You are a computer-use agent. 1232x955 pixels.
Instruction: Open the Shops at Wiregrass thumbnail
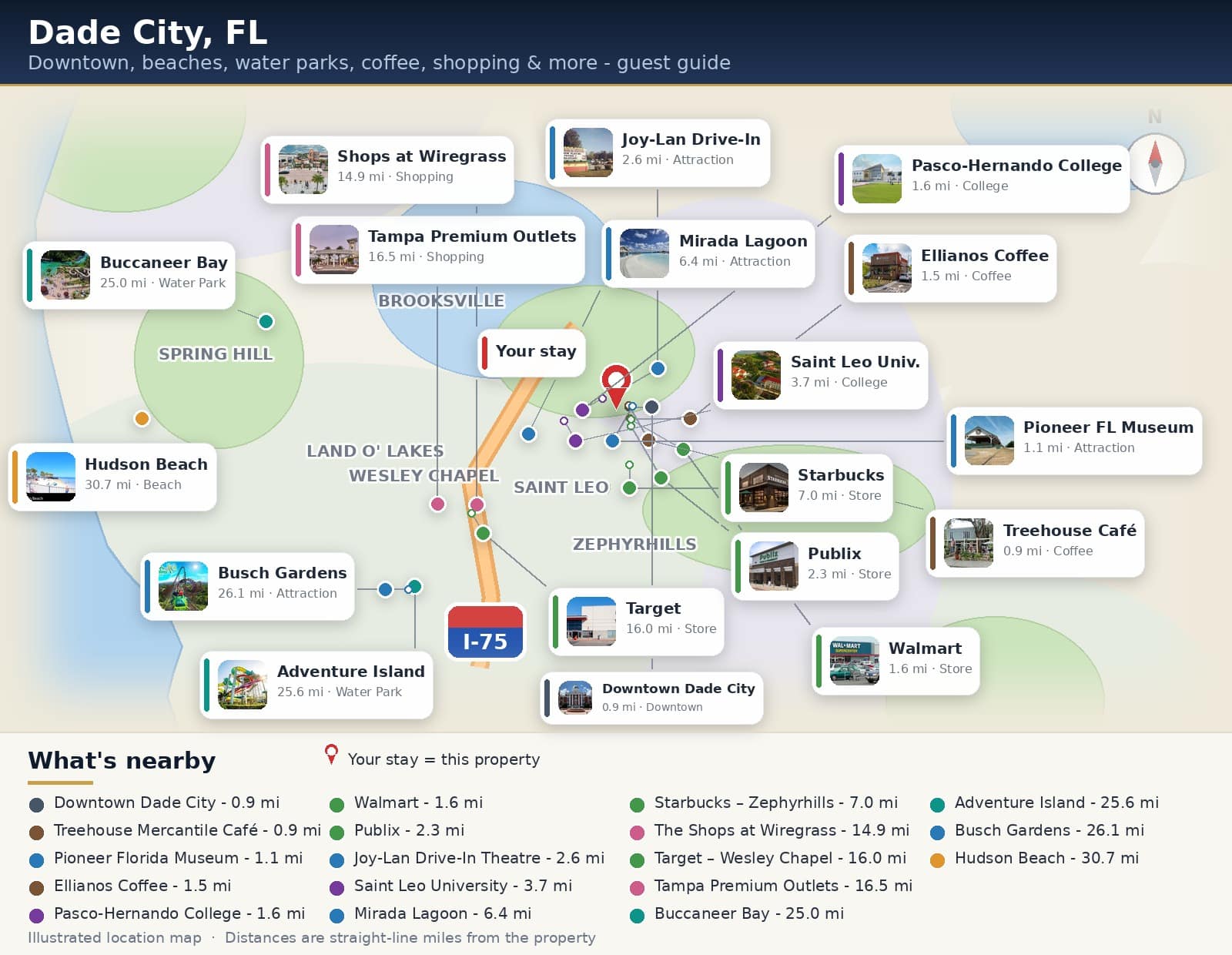coord(303,169)
